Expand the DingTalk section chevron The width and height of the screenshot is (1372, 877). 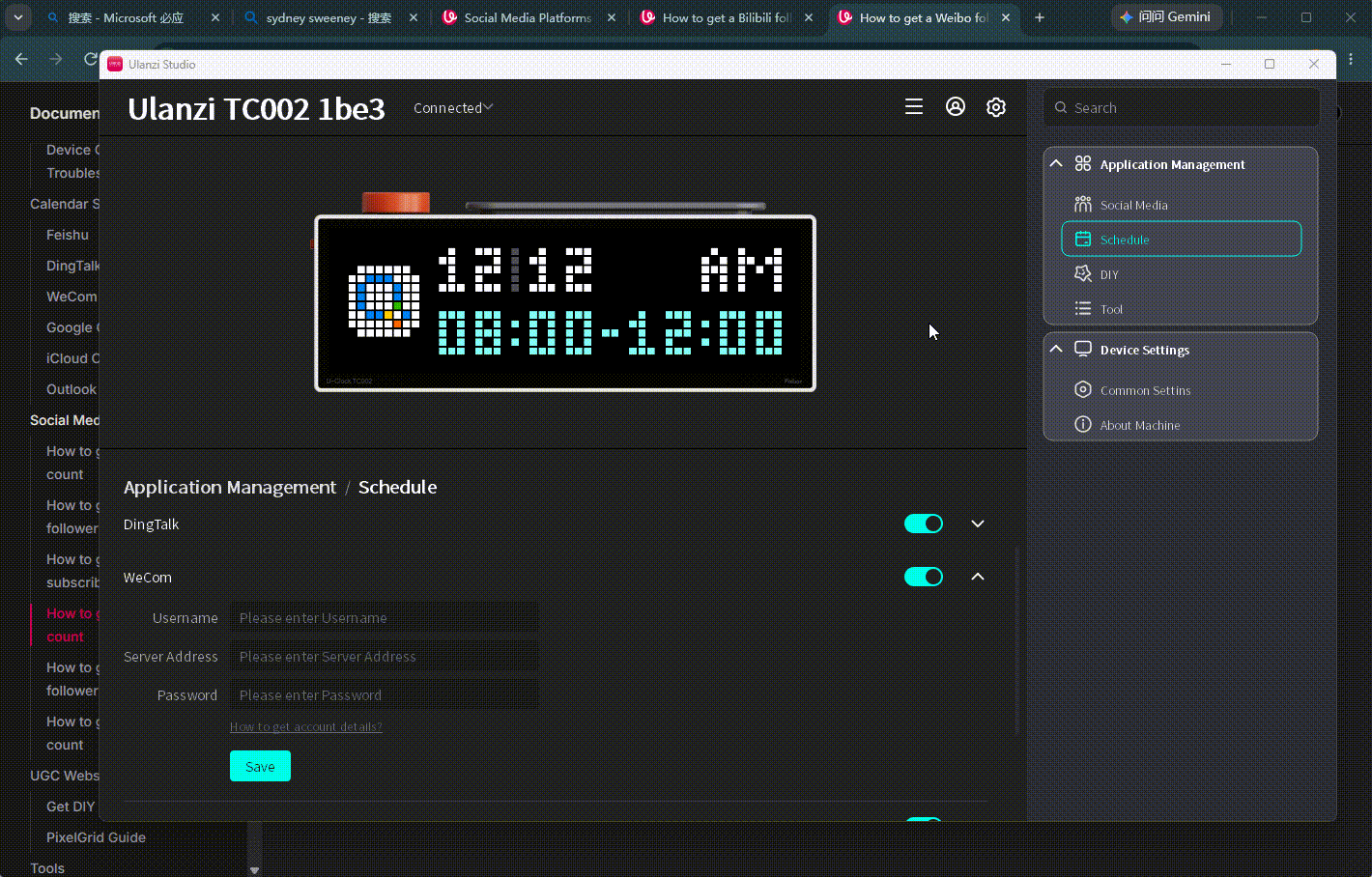point(978,523)
